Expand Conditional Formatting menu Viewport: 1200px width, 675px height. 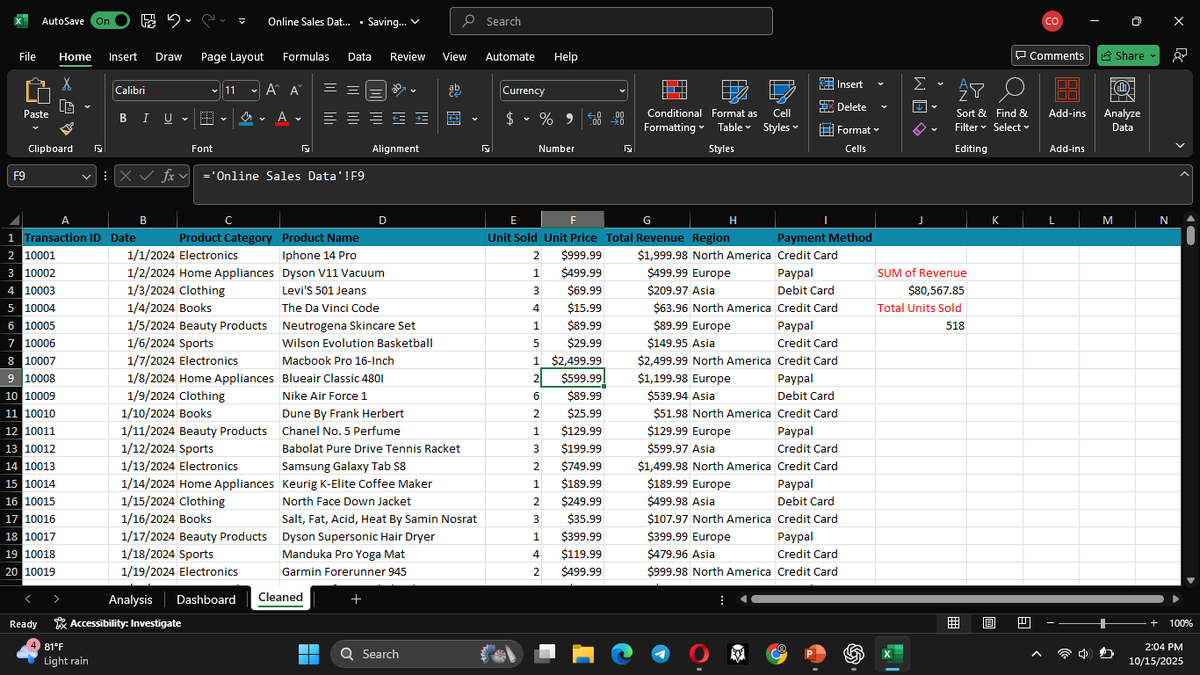pyautogui.click(x=674, y=106)
